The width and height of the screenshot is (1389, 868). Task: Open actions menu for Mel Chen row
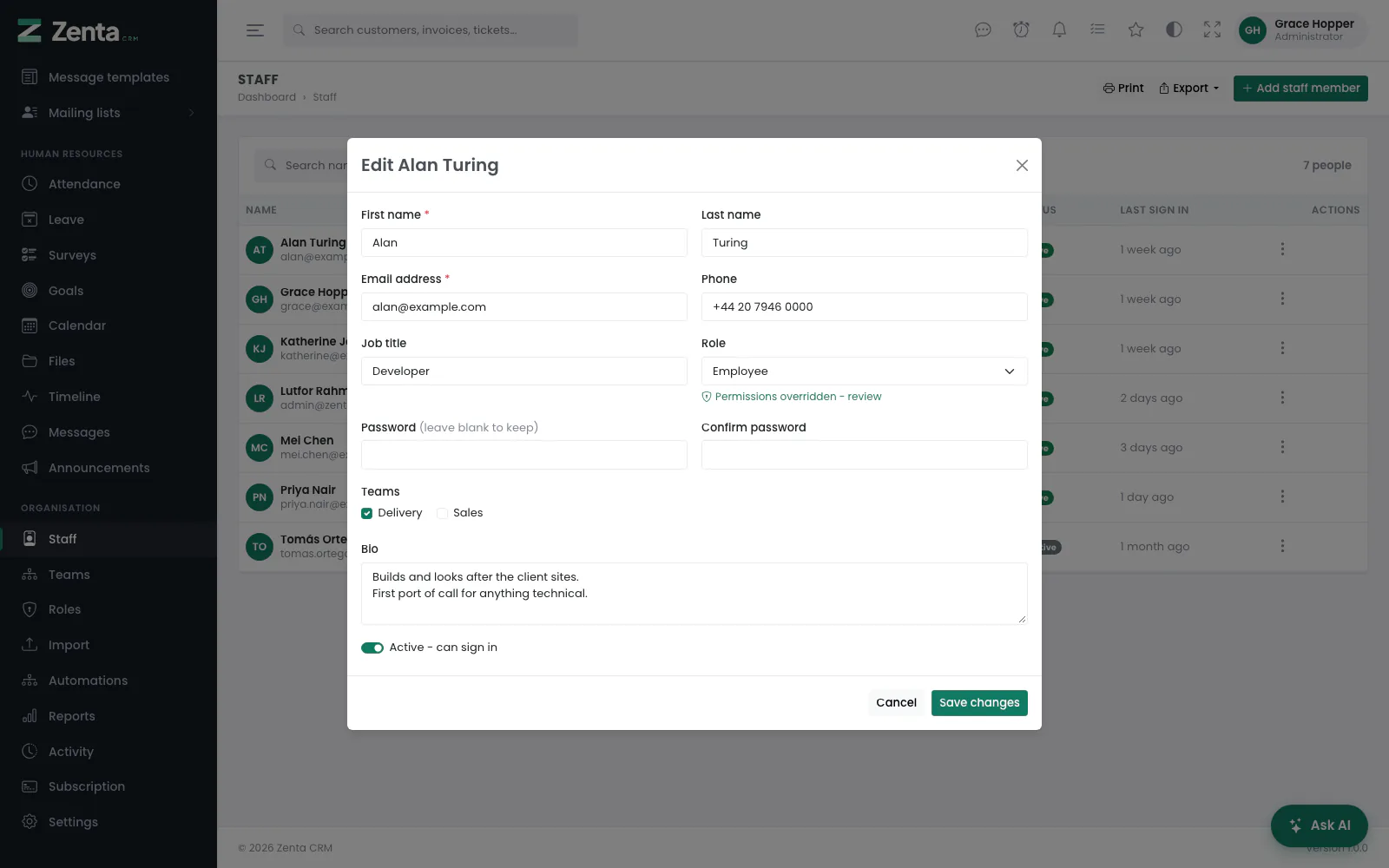[x=1282, y=447]
